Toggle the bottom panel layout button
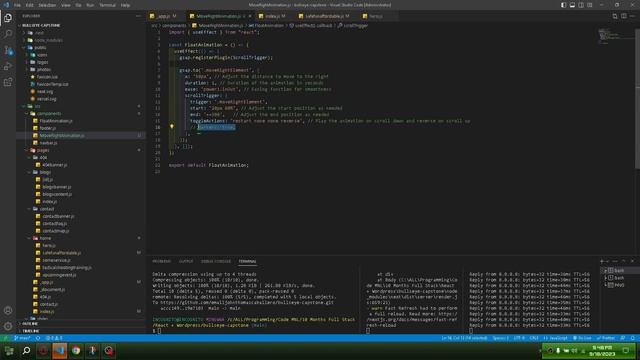This screenshot has height=360, width=640. 572,5
